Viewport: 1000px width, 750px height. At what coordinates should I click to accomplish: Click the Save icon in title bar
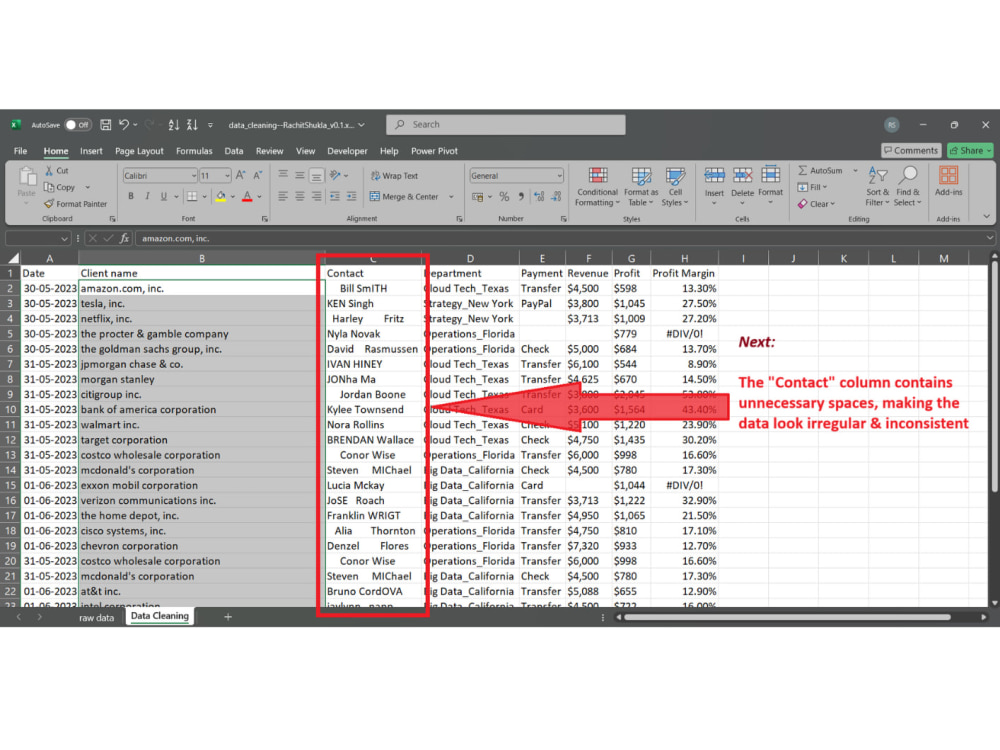click(x=106, y=125)
